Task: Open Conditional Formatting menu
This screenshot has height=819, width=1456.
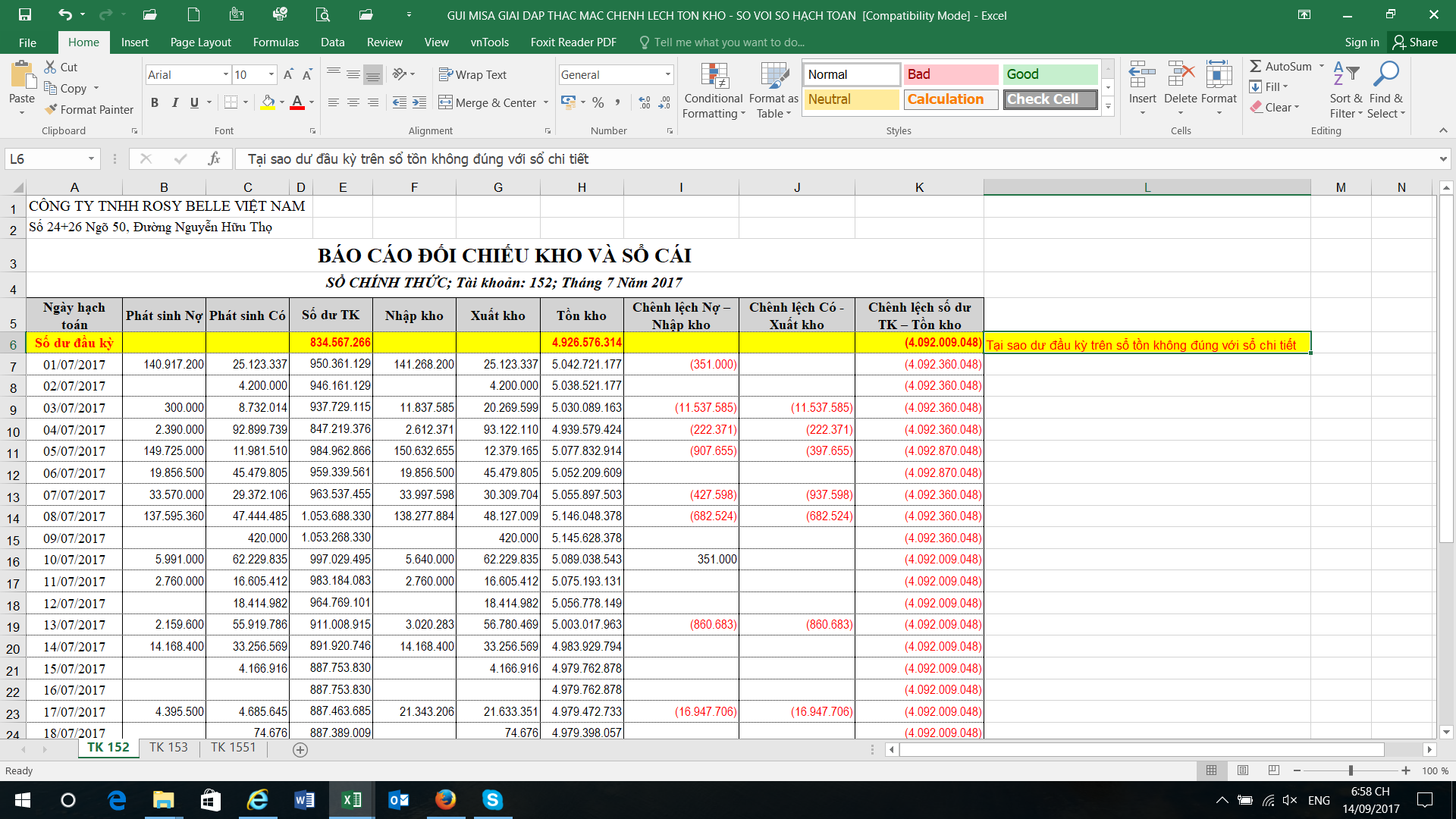Action: [x=714, y=90]
